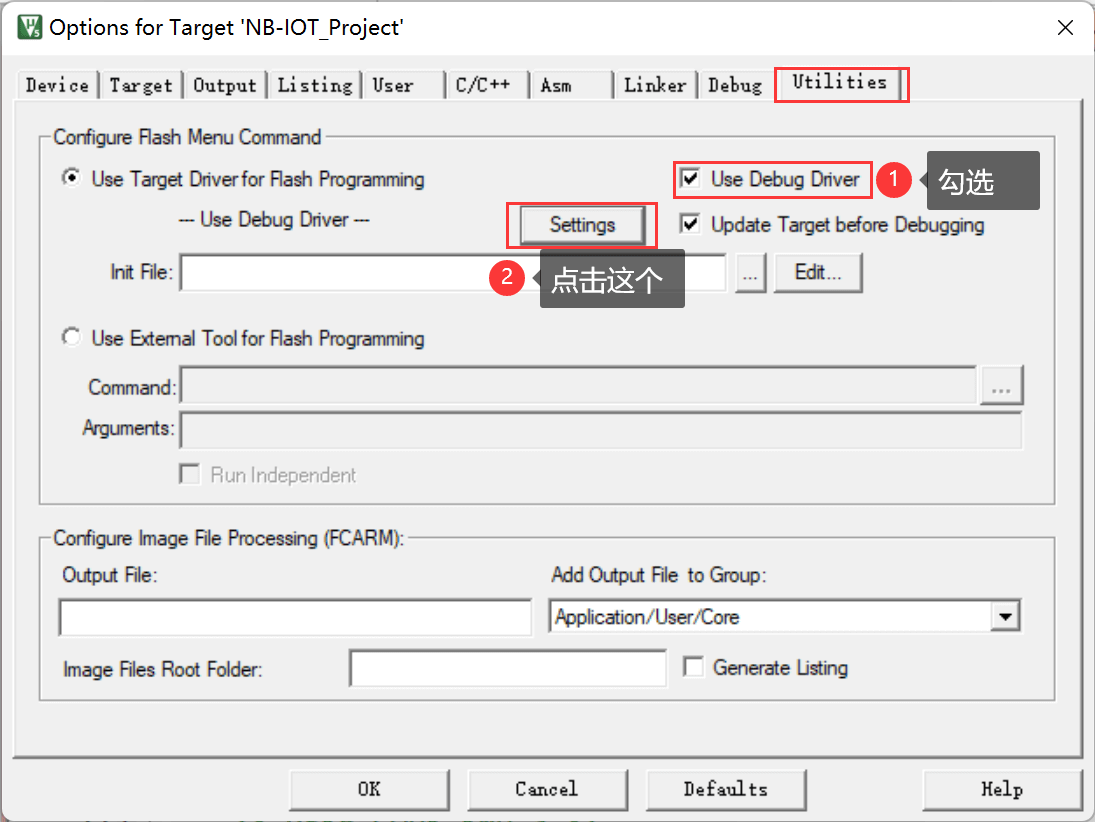Select Use Target Driver for Flash Programming
The width and height of the screenshot is (1095, 822).
tap(71, 179)
